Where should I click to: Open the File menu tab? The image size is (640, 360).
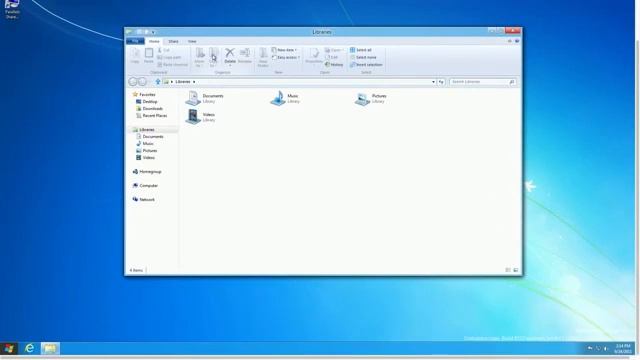click(135, 41)
